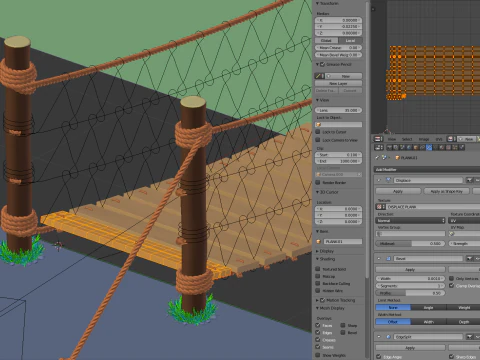480x360 pixels.
Task: Collapse the Displace modifier panel
Action: pyautogui.click(x=379, y=180)
